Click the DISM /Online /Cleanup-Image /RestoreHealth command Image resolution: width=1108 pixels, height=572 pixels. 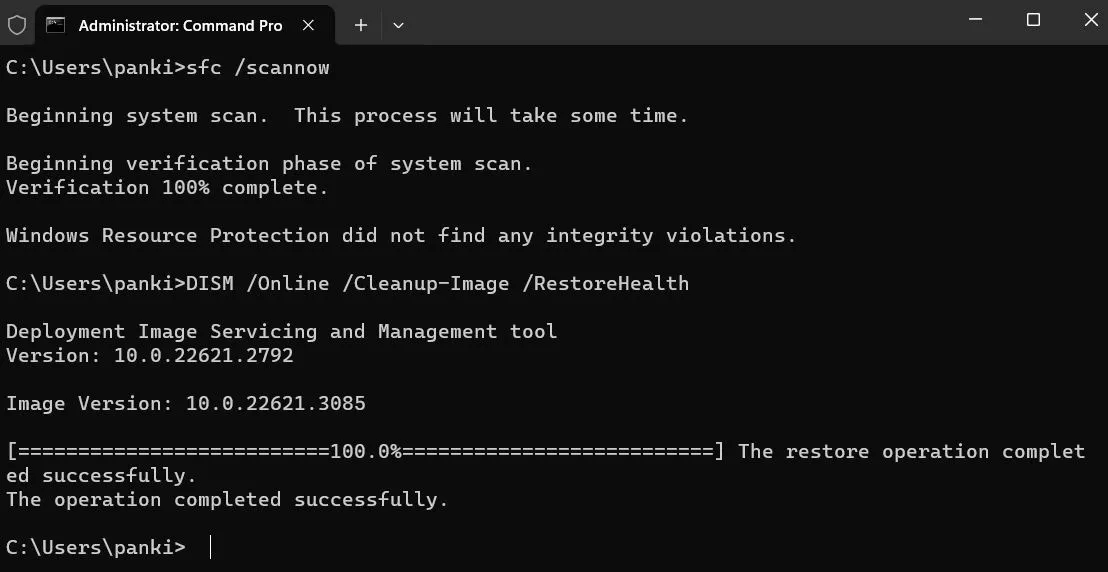pyautogui.click(x=437, y=283)
